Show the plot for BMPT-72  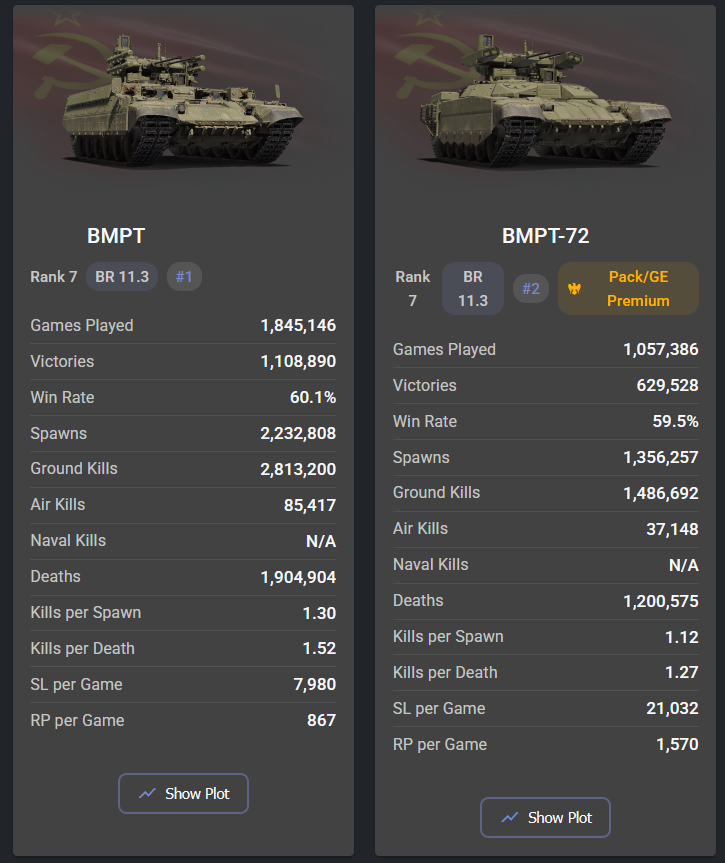[545, 817]
